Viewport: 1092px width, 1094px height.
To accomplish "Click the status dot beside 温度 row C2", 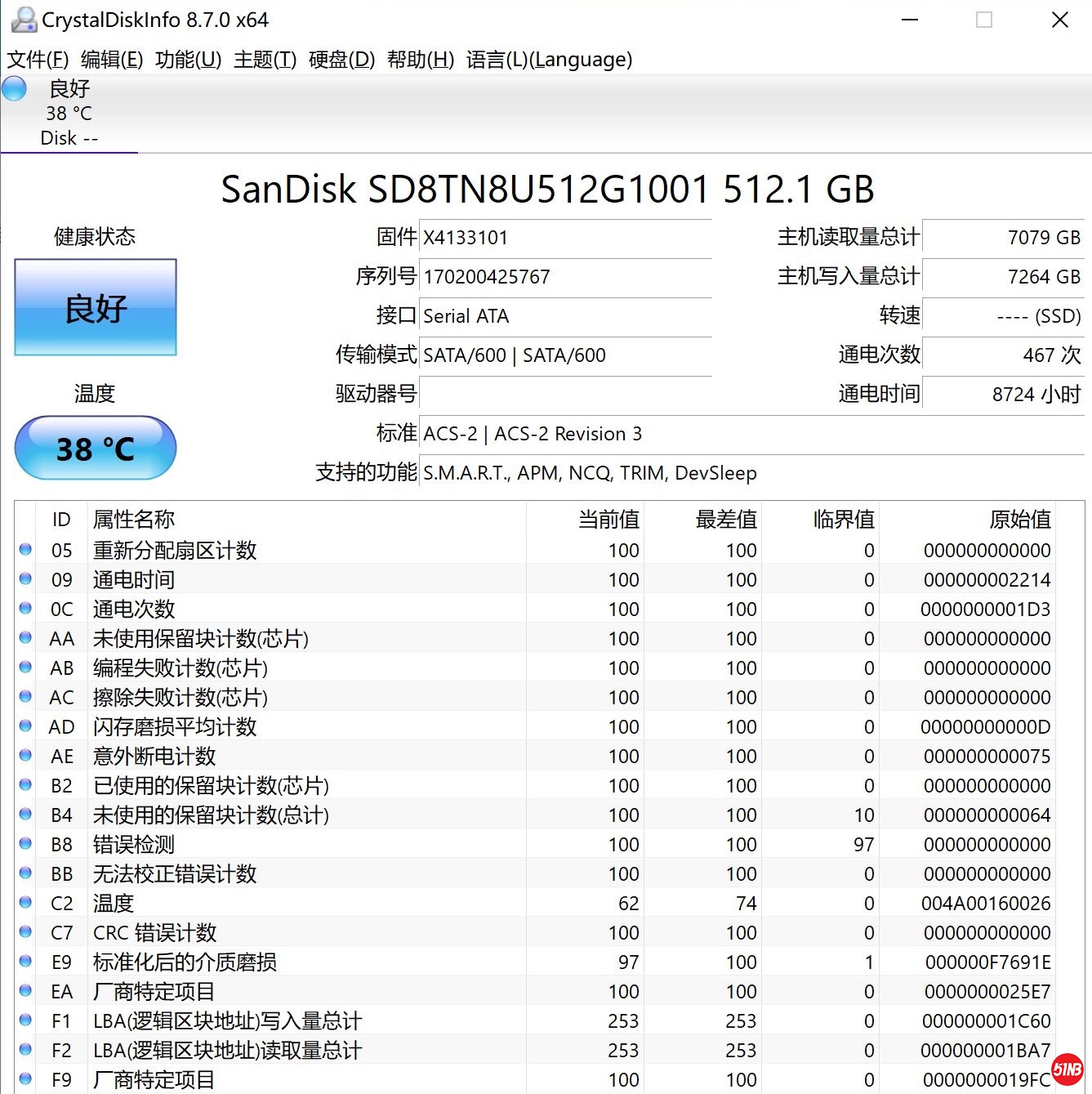I will (x=25, y=903).
